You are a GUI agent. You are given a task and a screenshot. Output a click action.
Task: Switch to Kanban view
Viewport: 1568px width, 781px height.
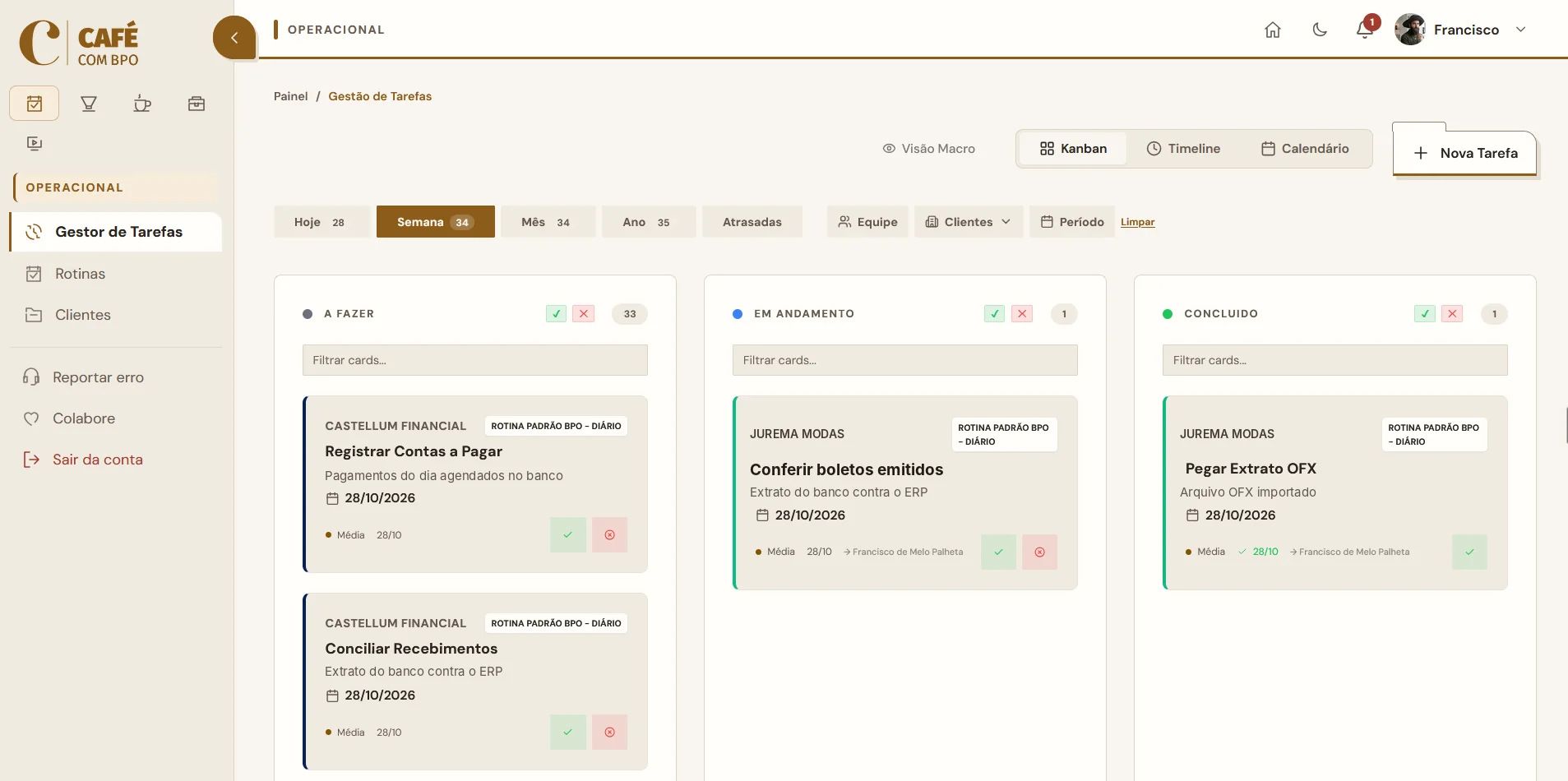(x=1073, y=149)
